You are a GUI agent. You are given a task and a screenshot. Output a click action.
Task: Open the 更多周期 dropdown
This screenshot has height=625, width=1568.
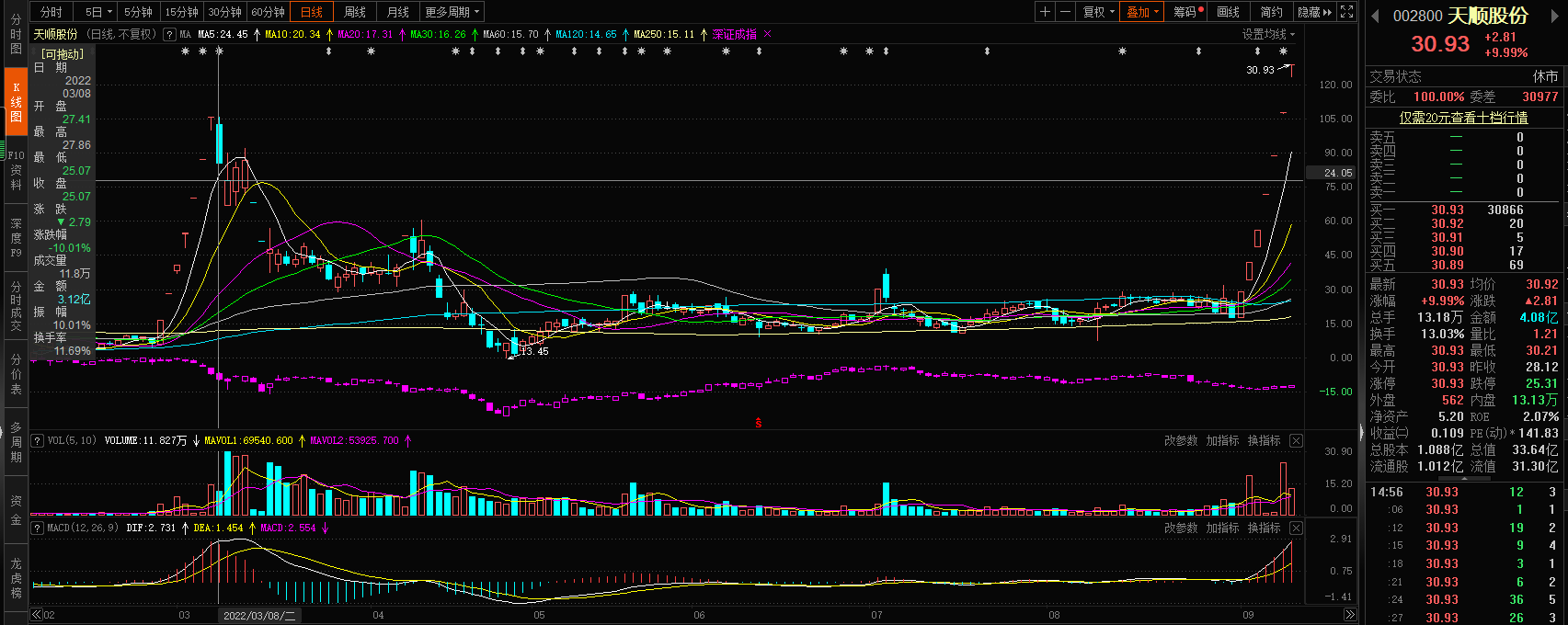(x=452, y=12)
